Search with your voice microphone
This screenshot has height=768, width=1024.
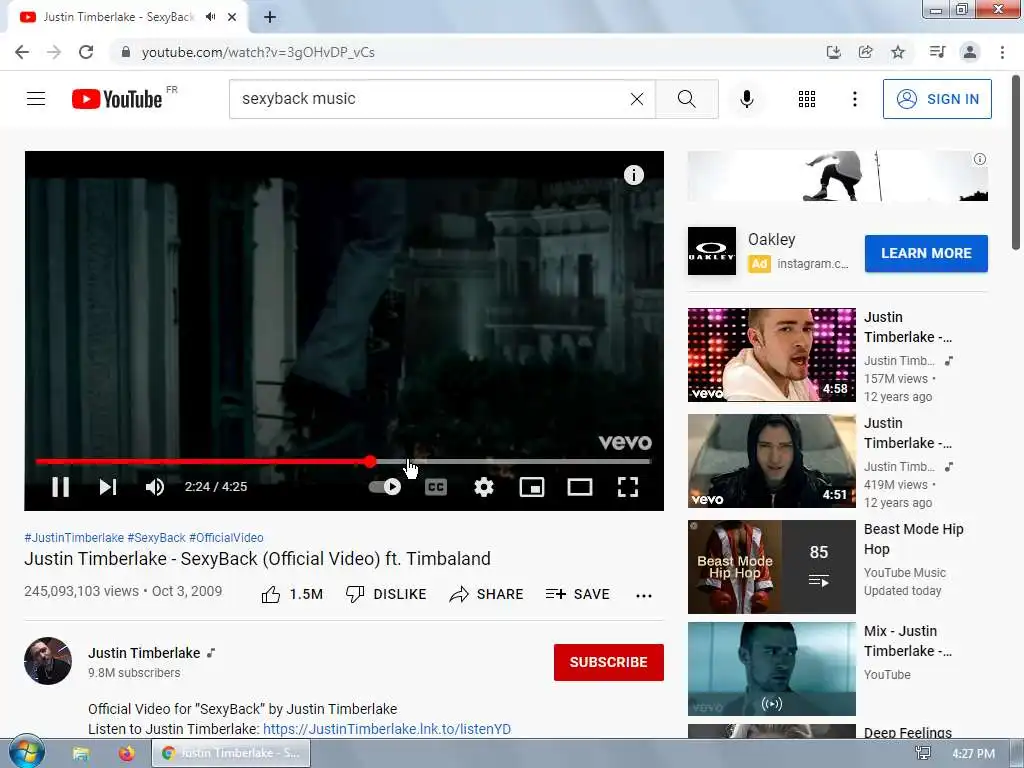(x=747, y=99)
